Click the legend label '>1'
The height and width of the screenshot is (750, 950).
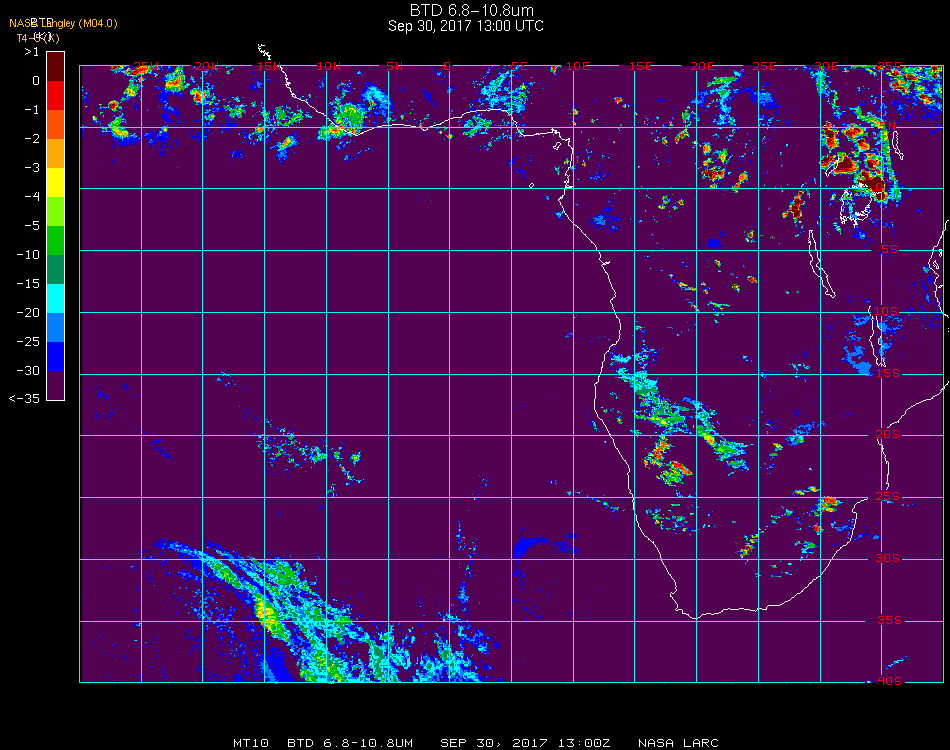32,51
